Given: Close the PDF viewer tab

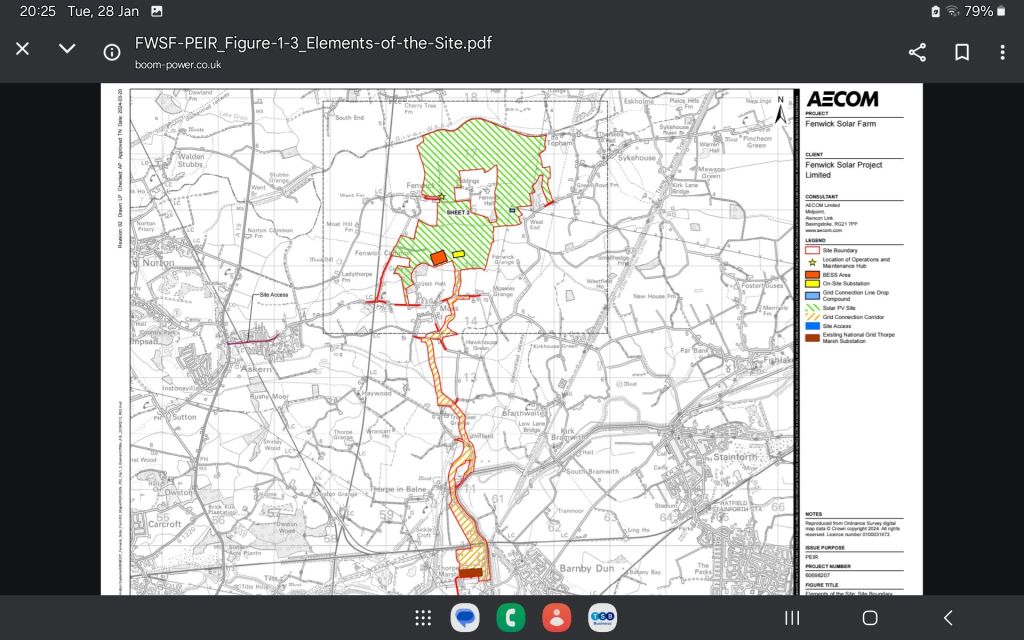Looking at the screenshot, I should tap(22, 49).
